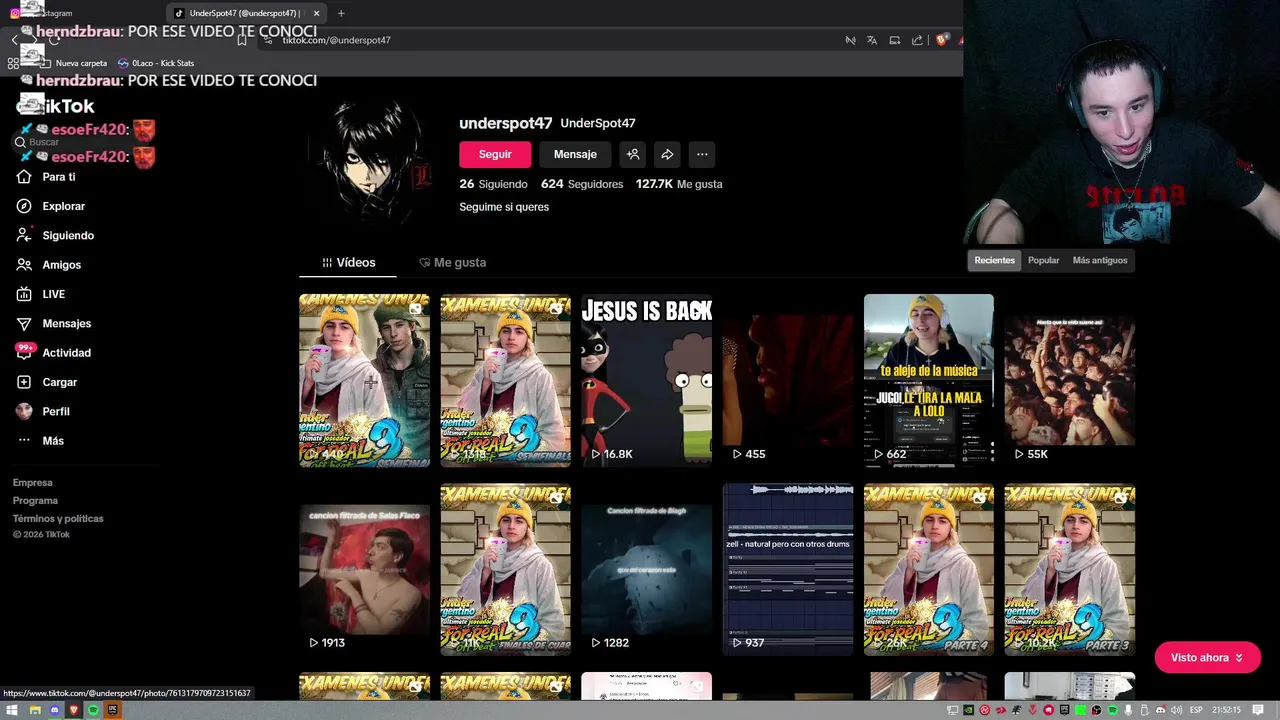This screenshot has height=720, width=1280.
Task: Open the Cargar upload page
Action: [x=46, y=382]
